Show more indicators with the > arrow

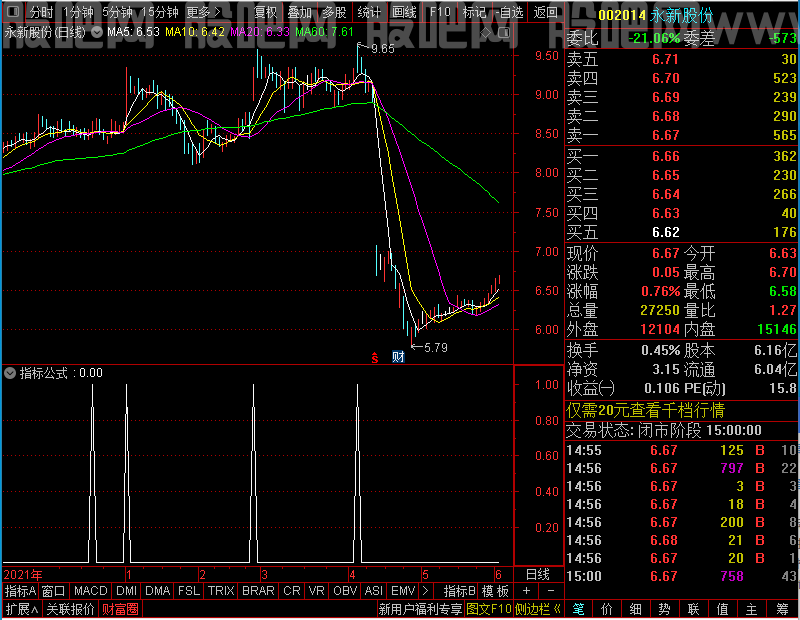coord(426,591)
